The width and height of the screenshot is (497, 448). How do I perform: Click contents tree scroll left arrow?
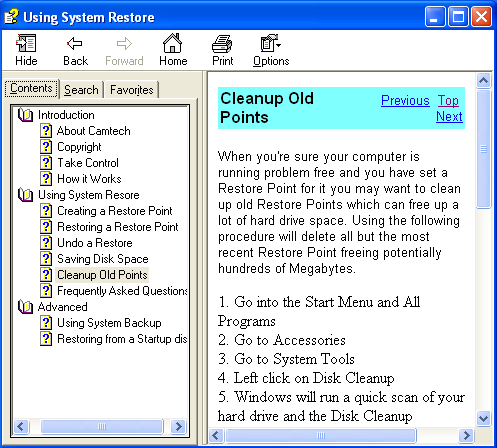[21, 426]
